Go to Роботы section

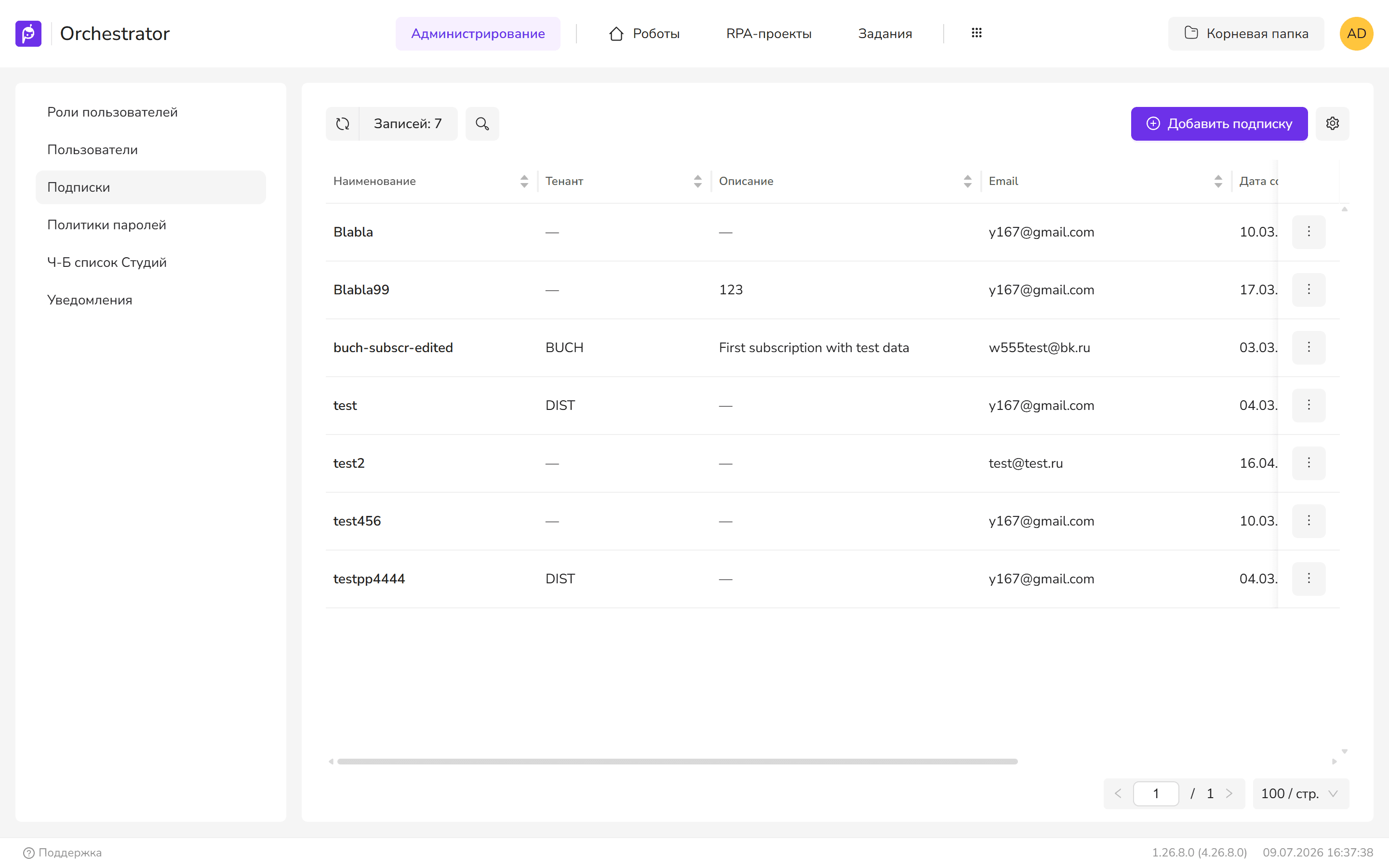pos(644,33)
